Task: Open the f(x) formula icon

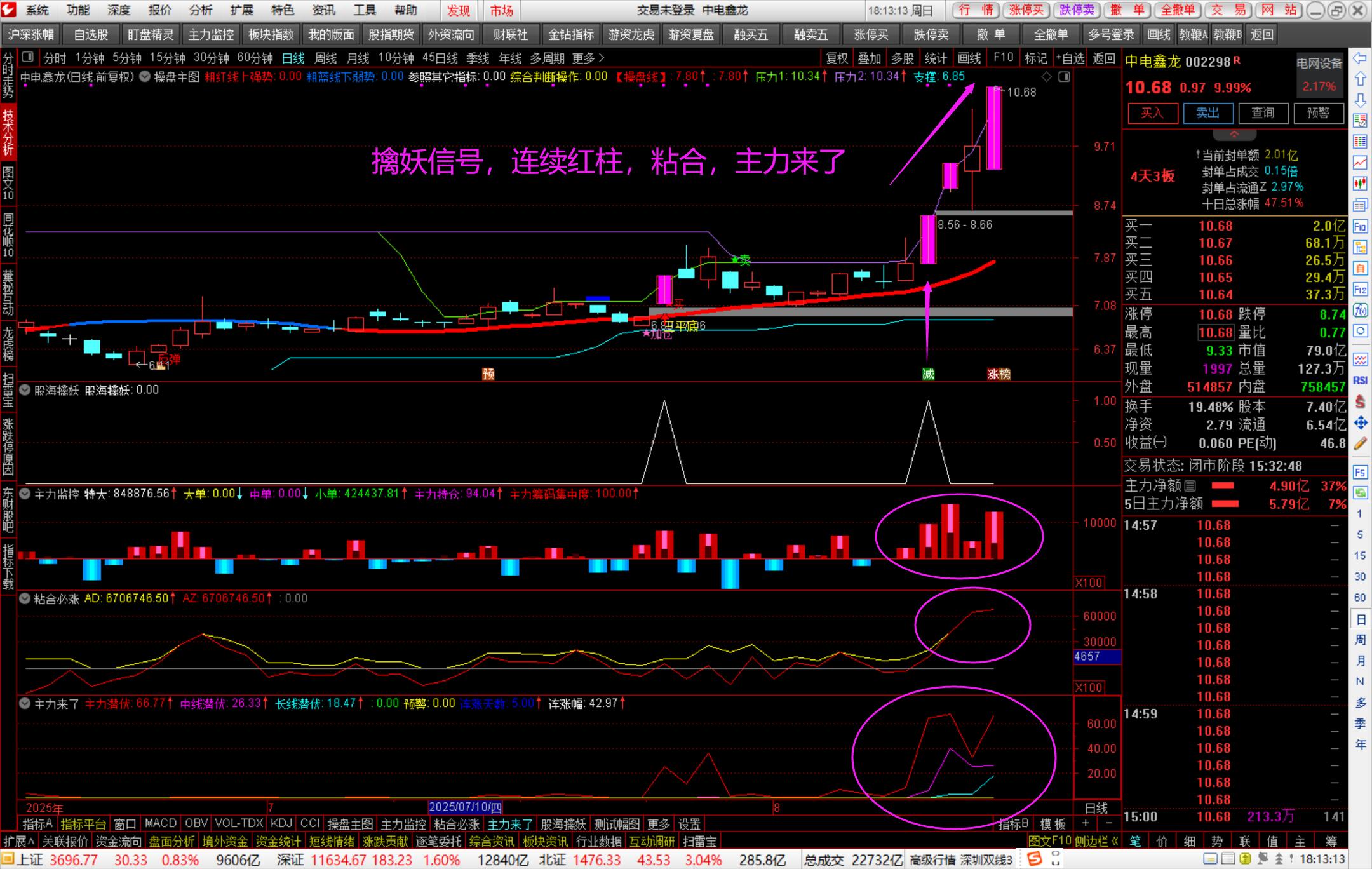Action: [x=1360, y=311]
